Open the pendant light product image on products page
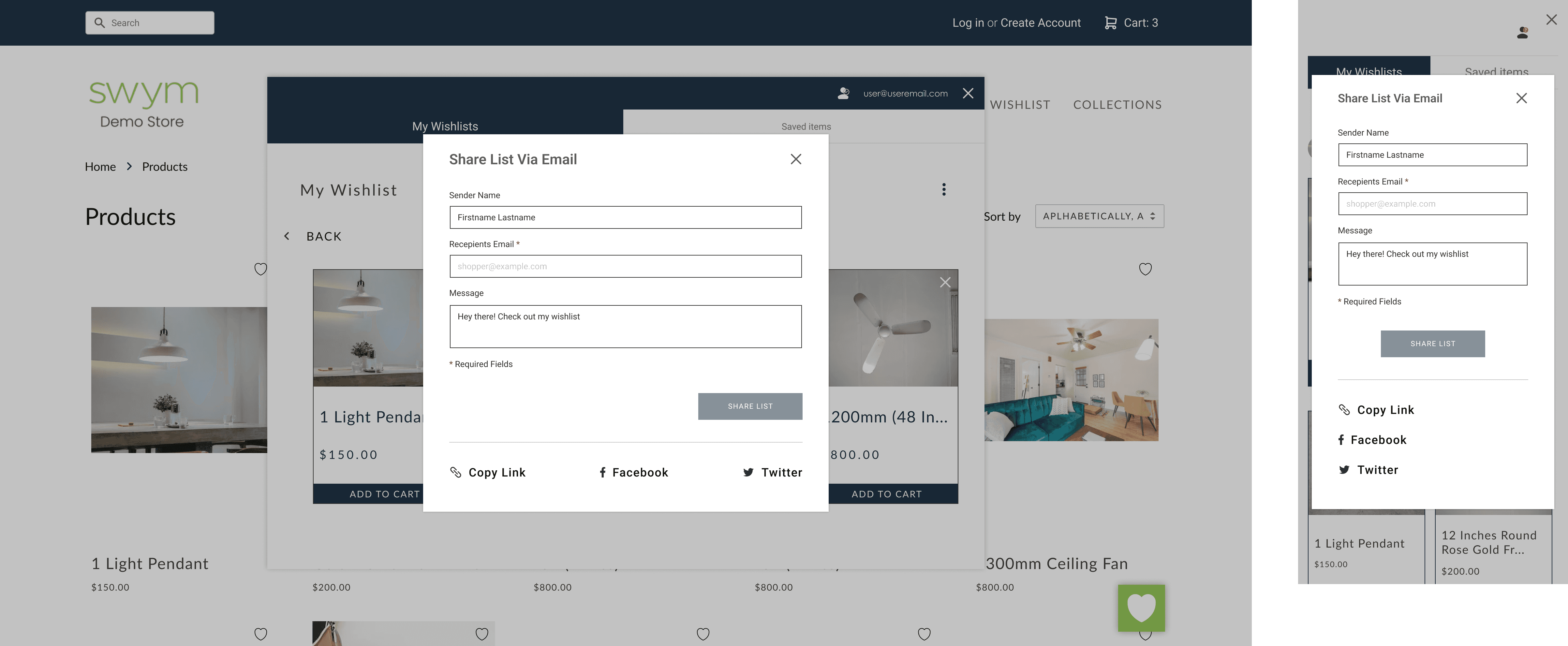The height and width of the screenshot is (646, 1568). [179, 380]
